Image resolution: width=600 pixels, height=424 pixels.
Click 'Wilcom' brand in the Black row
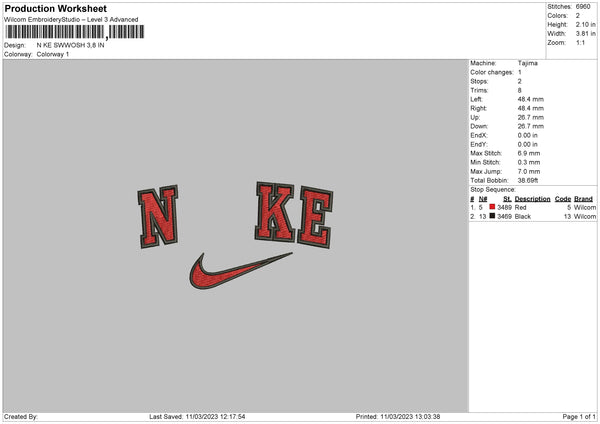tap(585, 217)
